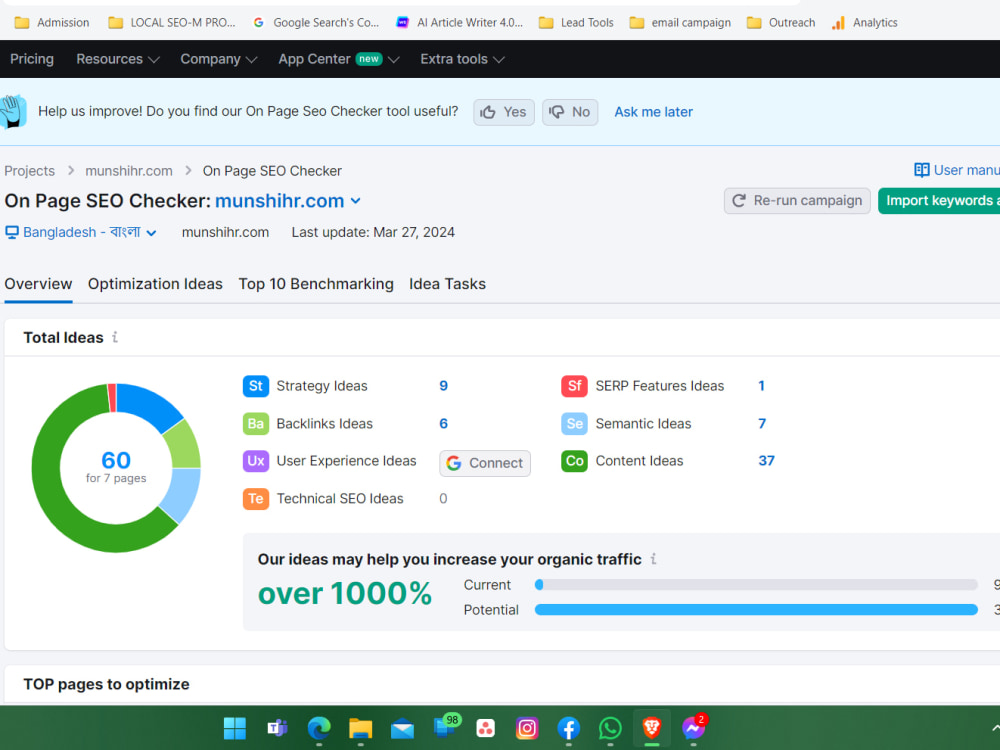The height and width of the screenshot is (750, 1000).
Task: Open the email campaign bookmark folder
Action: pyautogui.click(x=680, y=22)
